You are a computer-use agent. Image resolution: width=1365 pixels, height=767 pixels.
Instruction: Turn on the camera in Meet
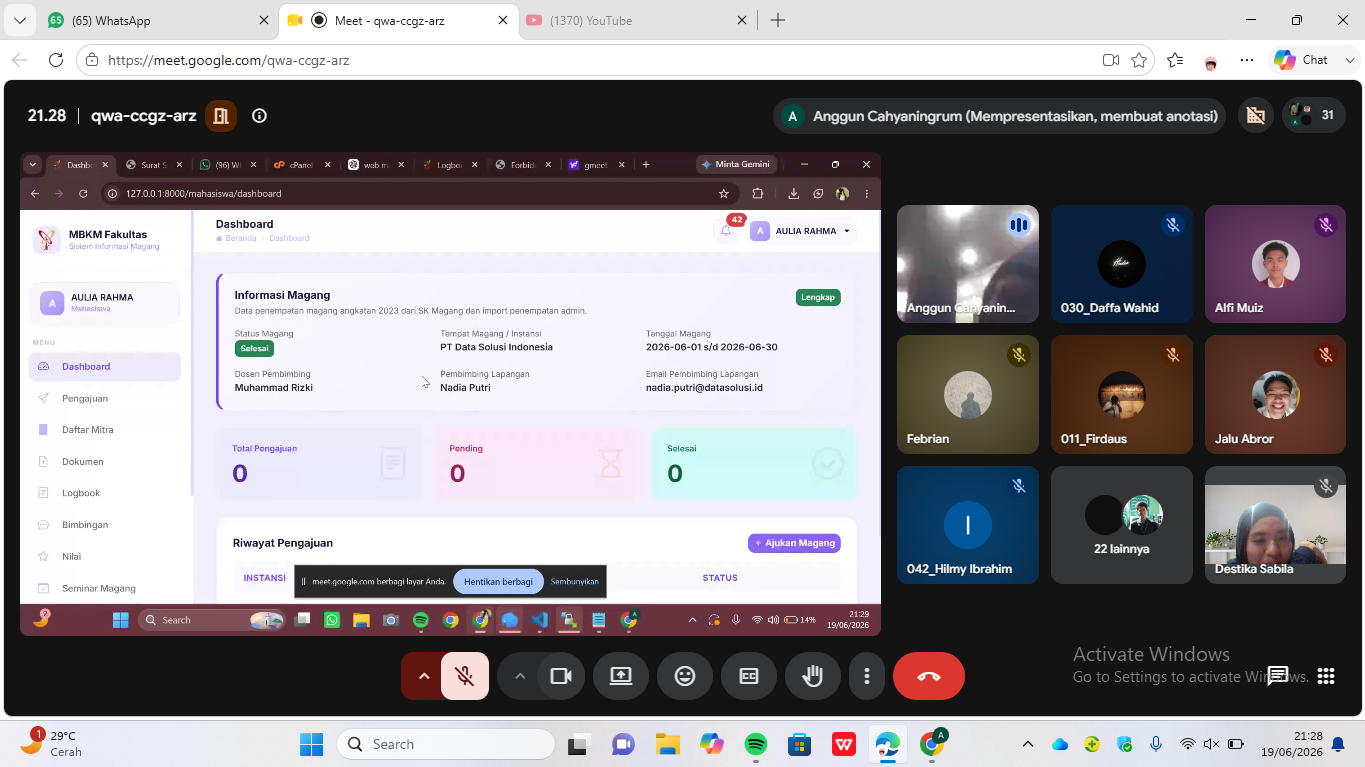point(561,676)
